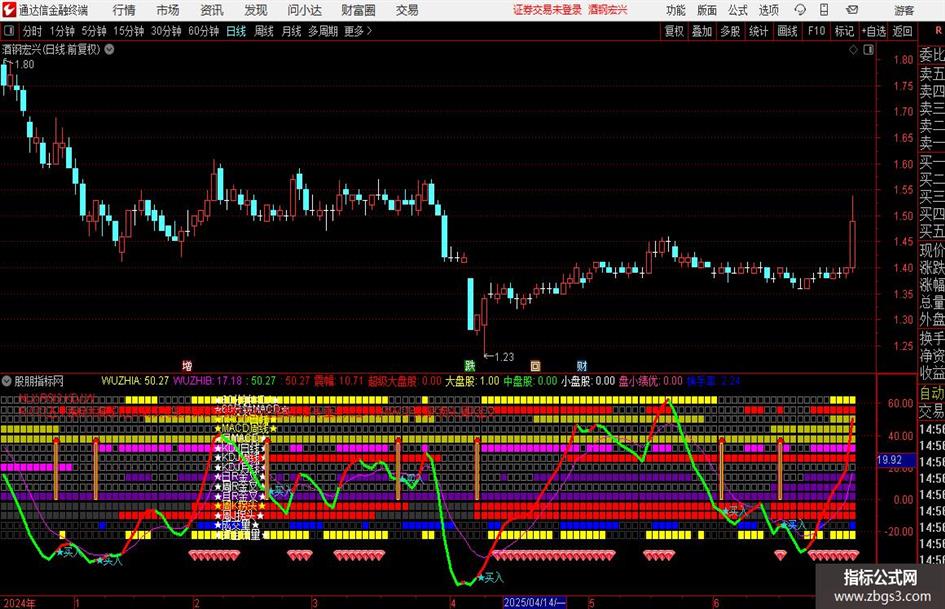Open the 市场 menu
945x609 pixels.
(168, 10)
